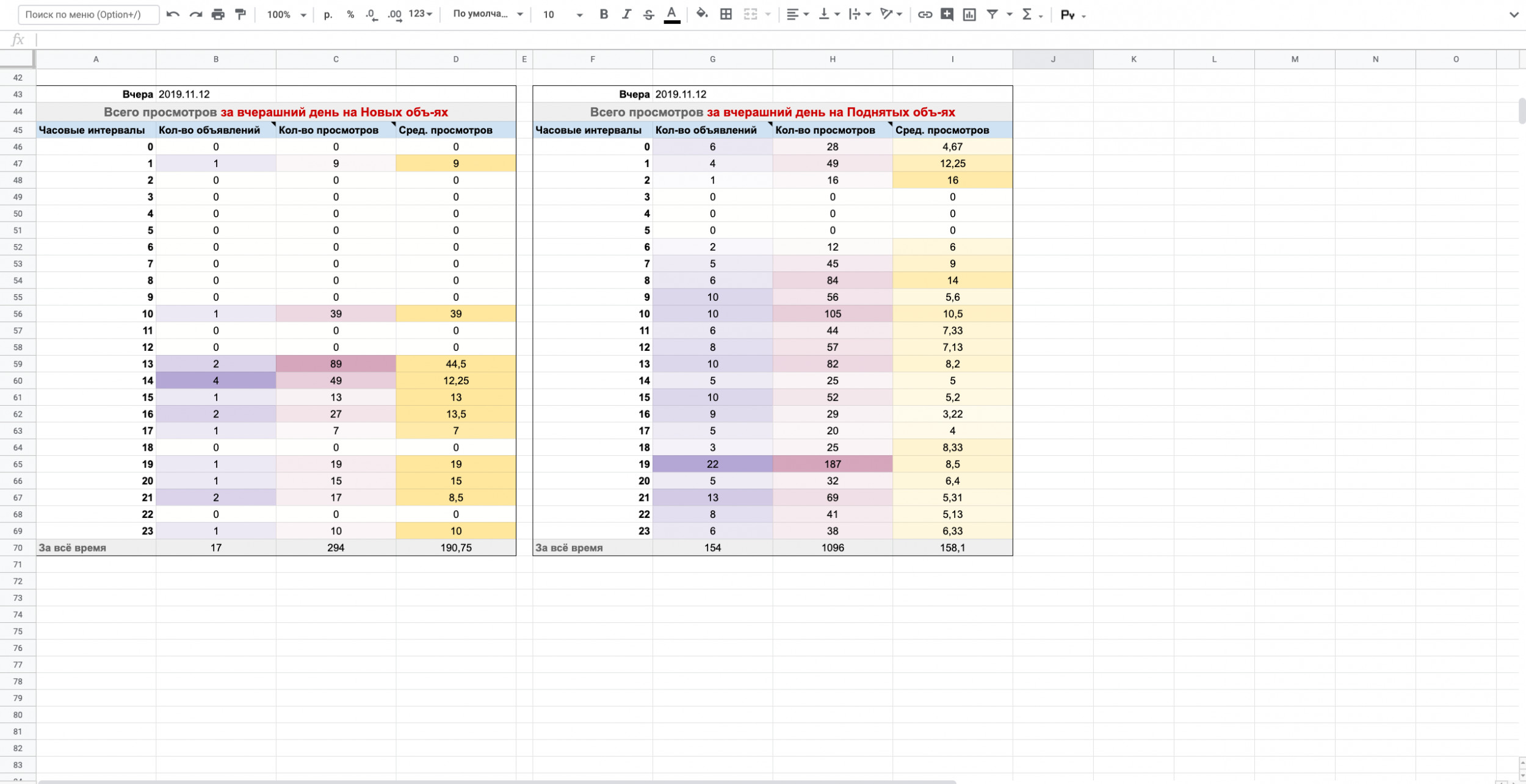
Task: Click right table Сред. просмотров header
Action: pyautogui.click(x=953, y=130)
